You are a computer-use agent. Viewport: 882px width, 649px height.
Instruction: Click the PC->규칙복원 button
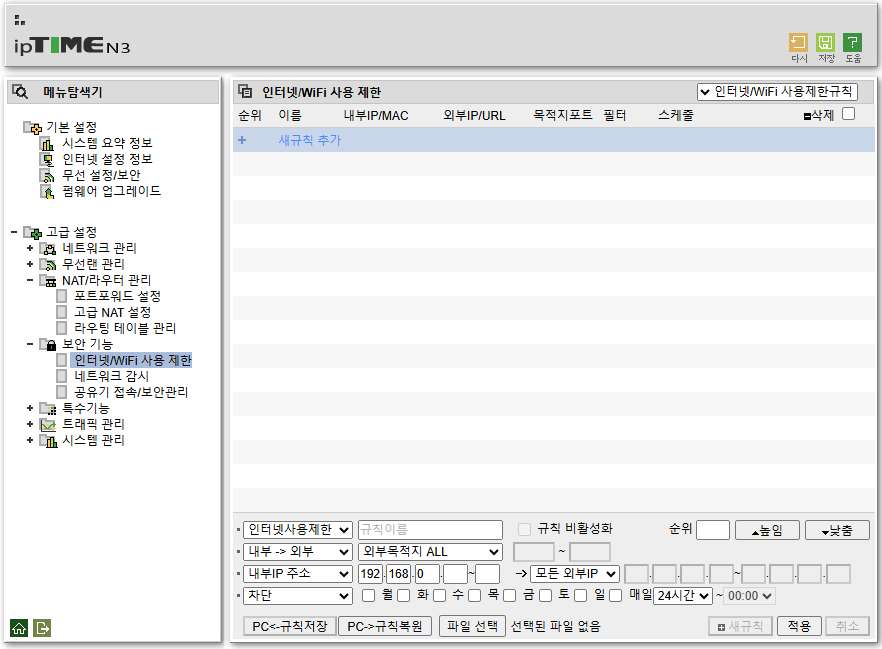(x=385, y=626)
